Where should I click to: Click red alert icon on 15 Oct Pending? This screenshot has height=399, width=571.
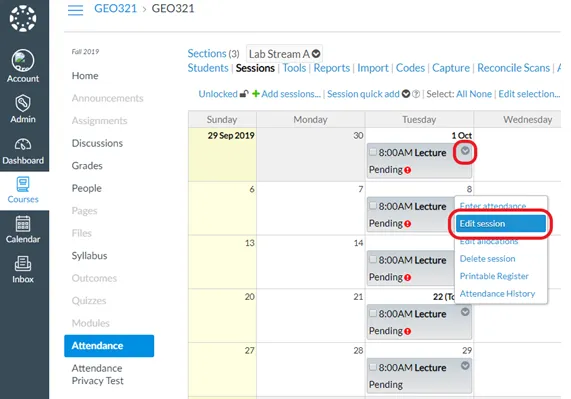407,278
